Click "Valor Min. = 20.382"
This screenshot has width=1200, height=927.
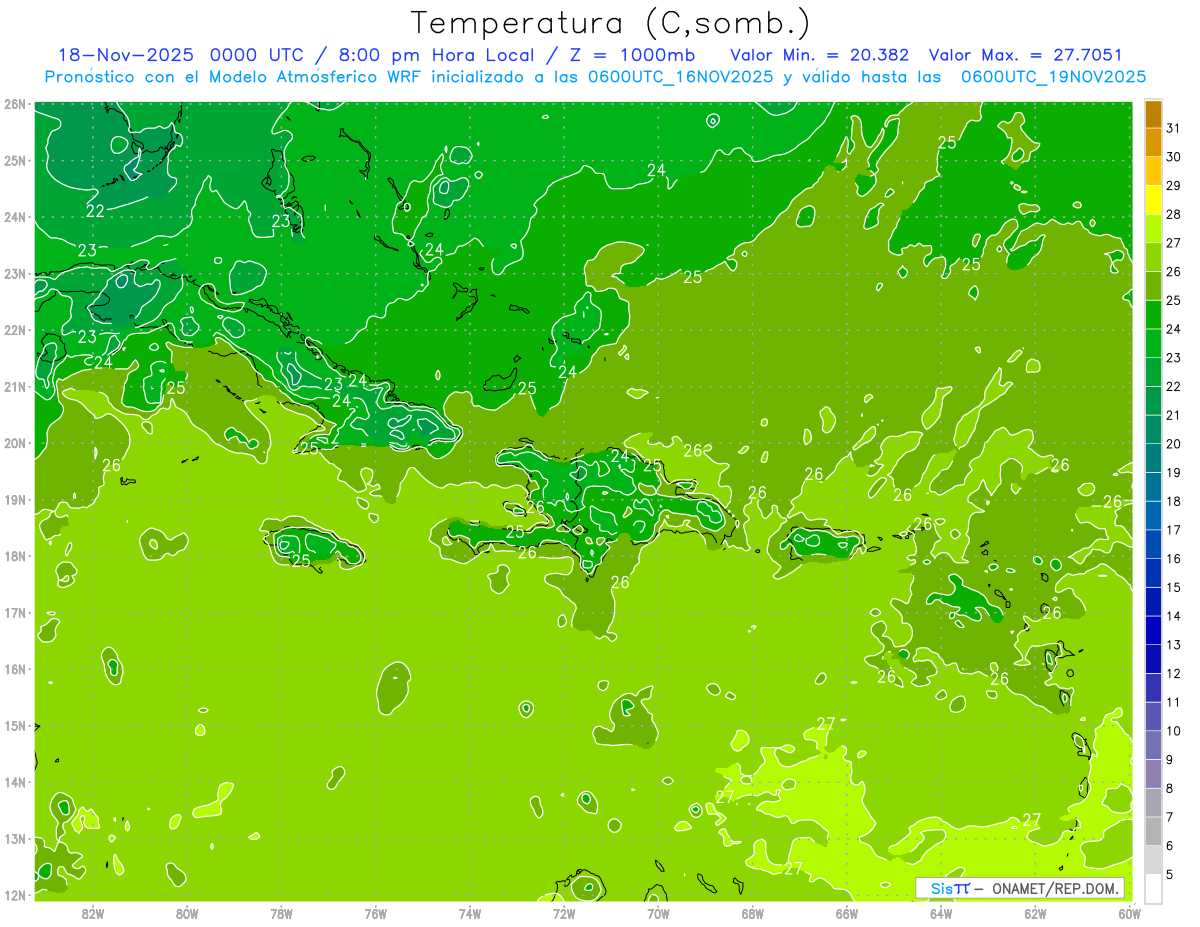(820, 55)
